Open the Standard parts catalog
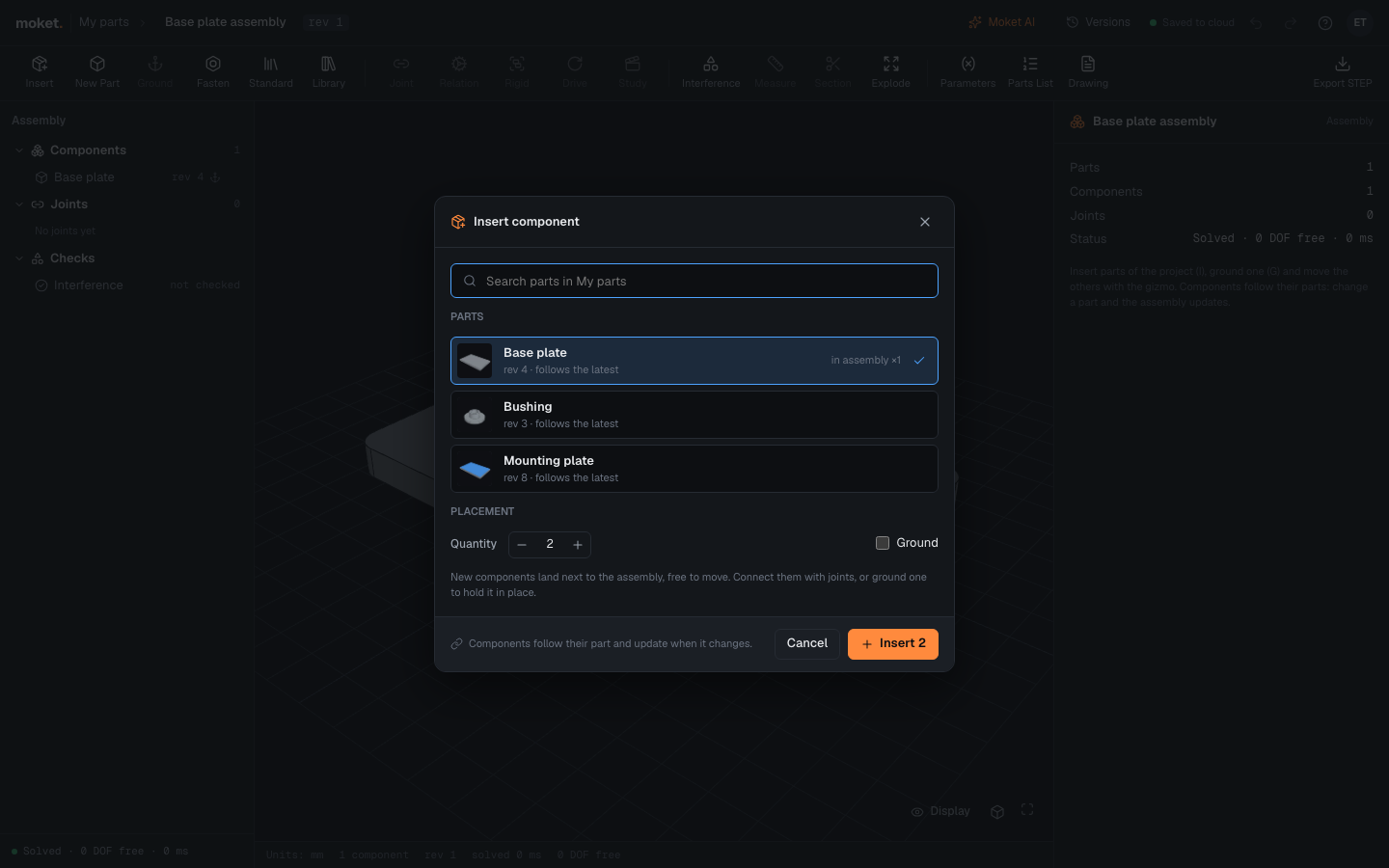Image resolution: width=1389 pixels, height=868 pixels. [271, 72]
